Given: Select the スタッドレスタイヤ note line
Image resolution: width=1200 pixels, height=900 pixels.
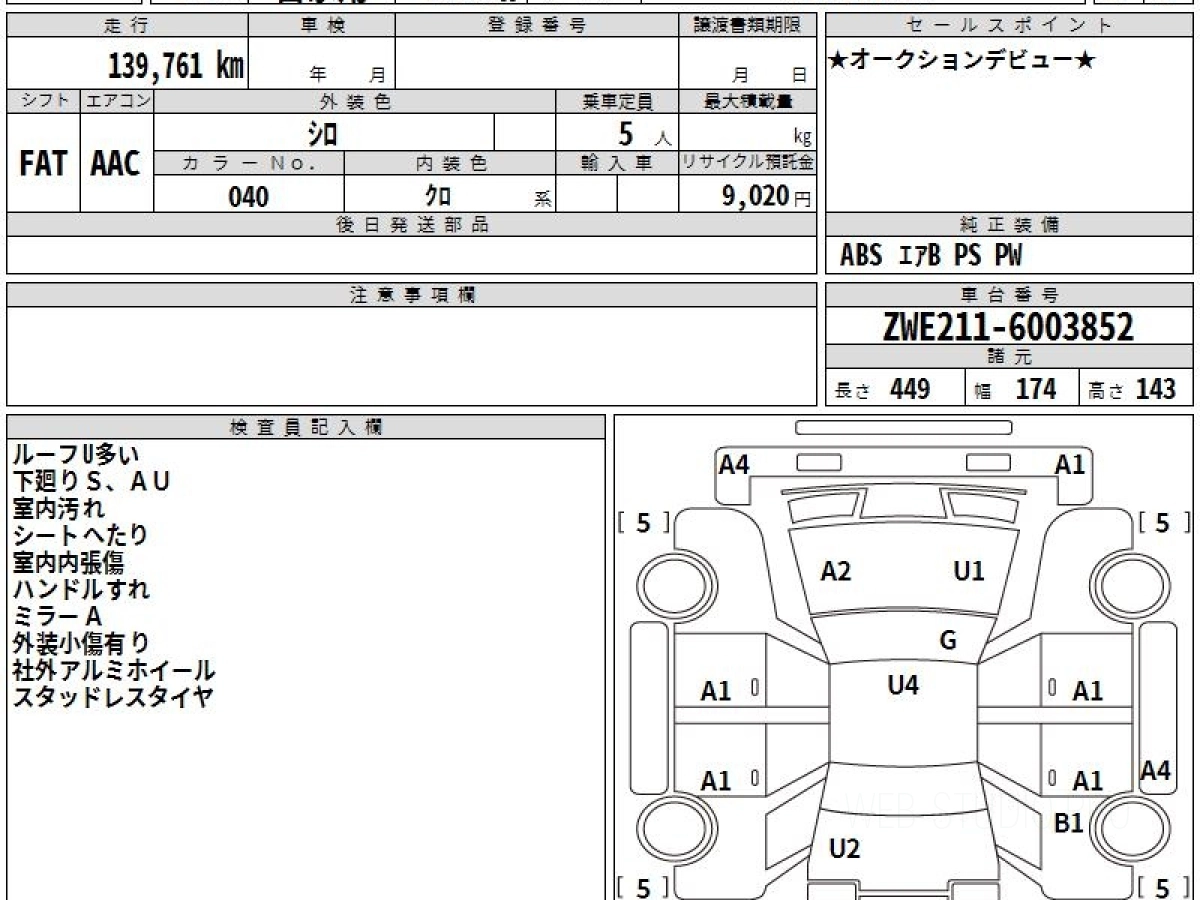Looking at the screenshot, I should pyautogui.click(x=113, y=698).
